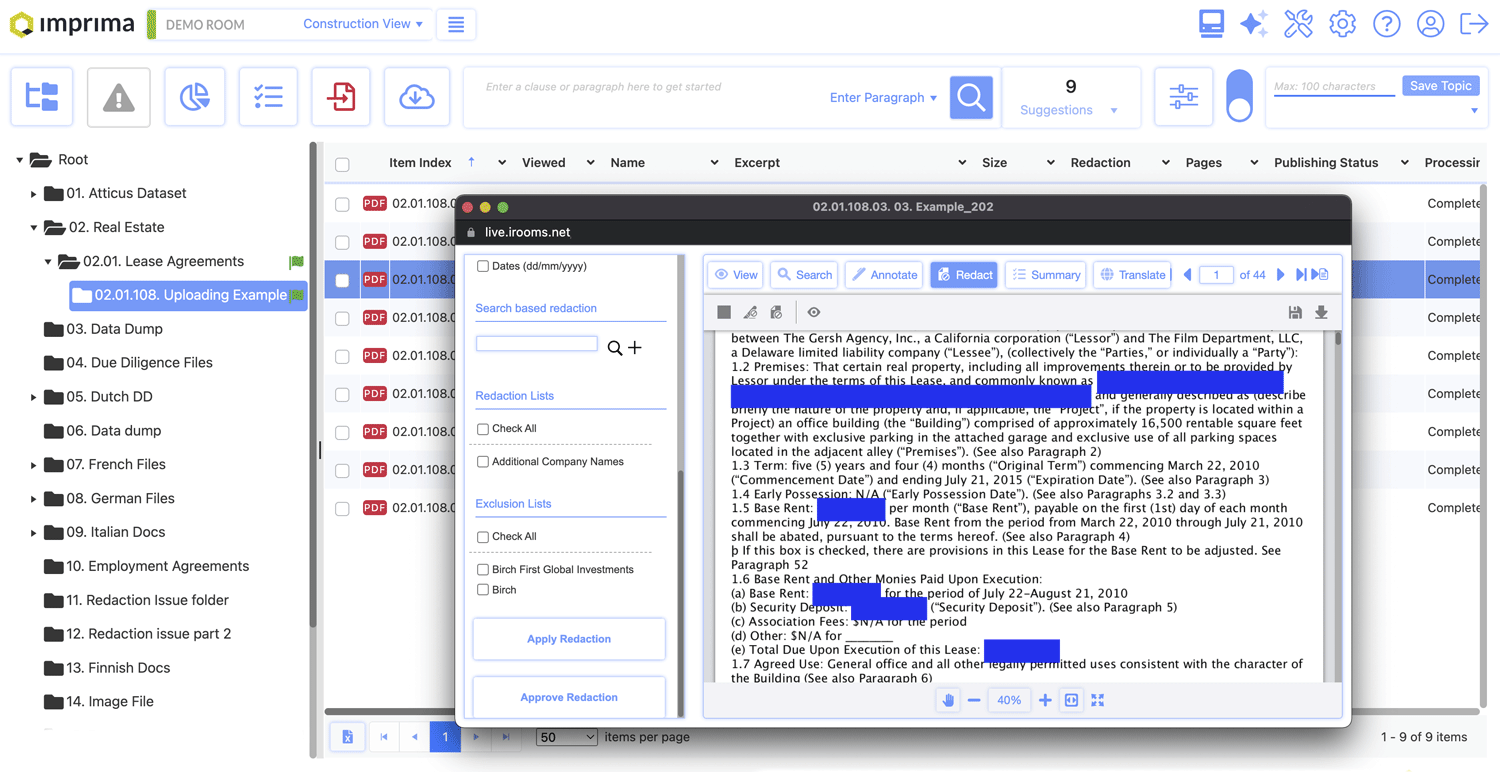Open the Construction View dropdown
Viewport: 1500px width, 772px height.
pyautogui.click(x=362, y=24)
